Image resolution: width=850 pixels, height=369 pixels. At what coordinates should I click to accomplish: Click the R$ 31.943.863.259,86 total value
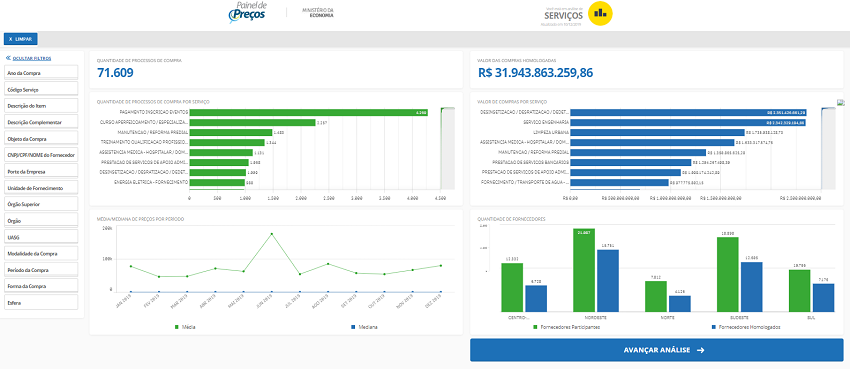[536, 73]
